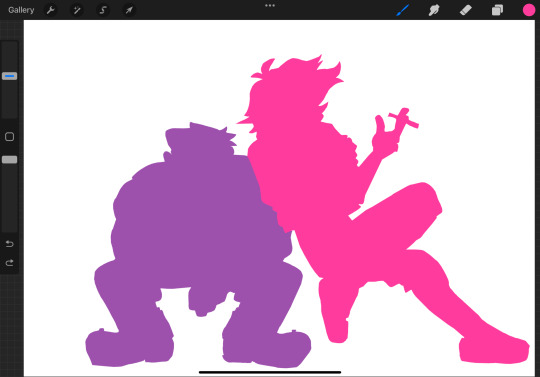Activate the Transform arrow tool
The height and width of the screenshot is (377, 540).
129,10
